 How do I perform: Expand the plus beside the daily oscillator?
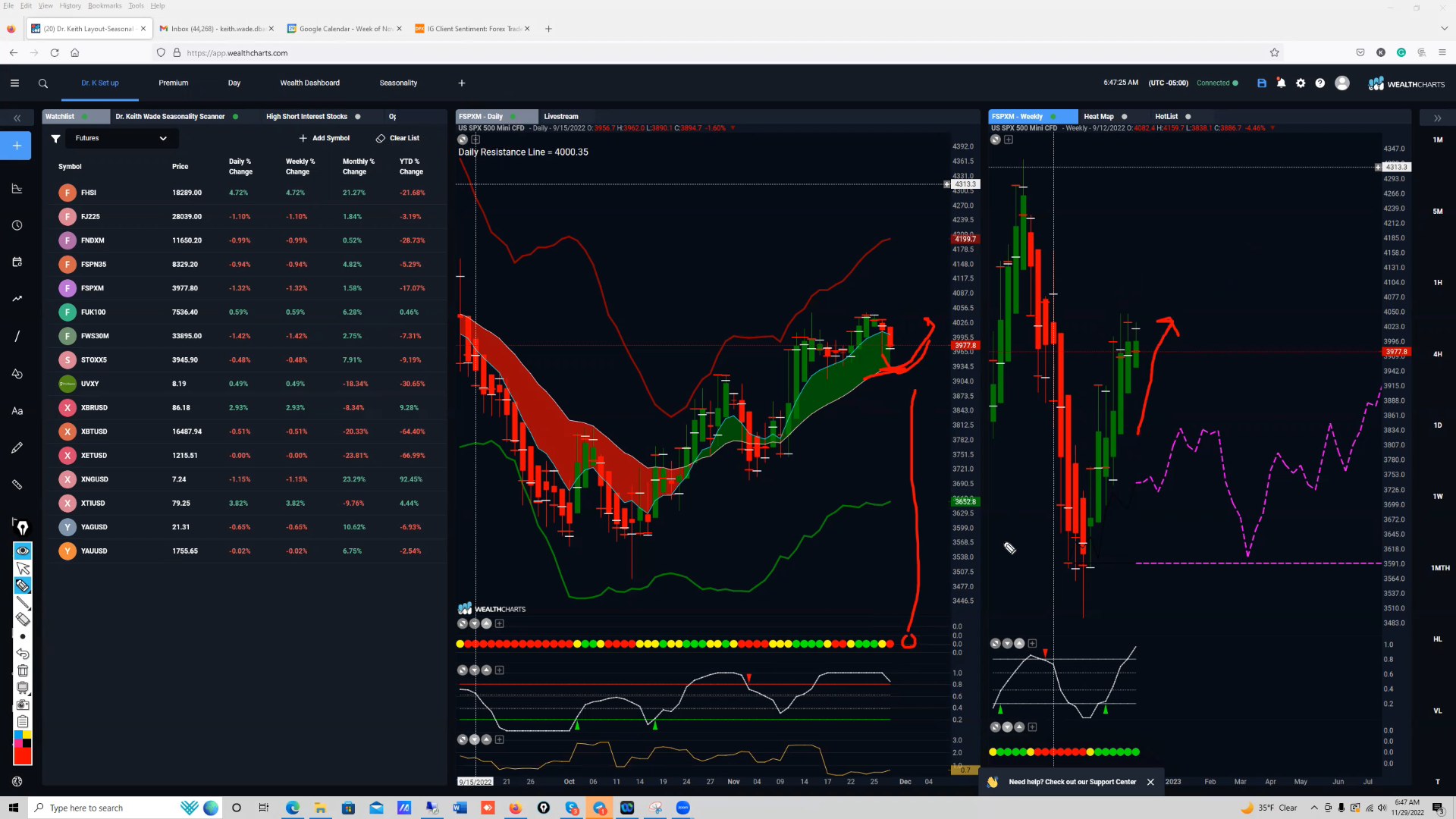click(x=500, y=670)
